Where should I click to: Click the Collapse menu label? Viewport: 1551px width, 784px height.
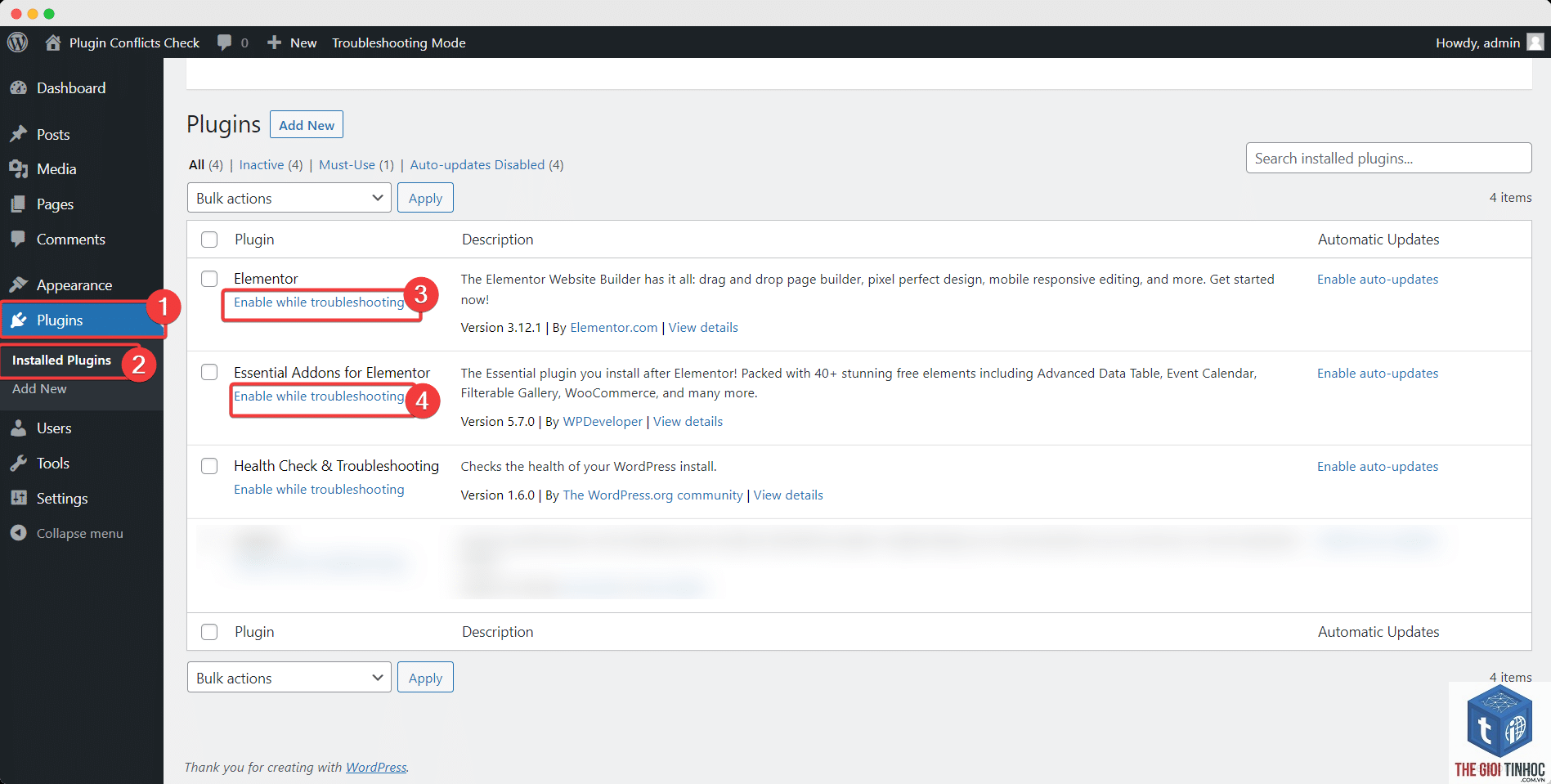[80, 534]
